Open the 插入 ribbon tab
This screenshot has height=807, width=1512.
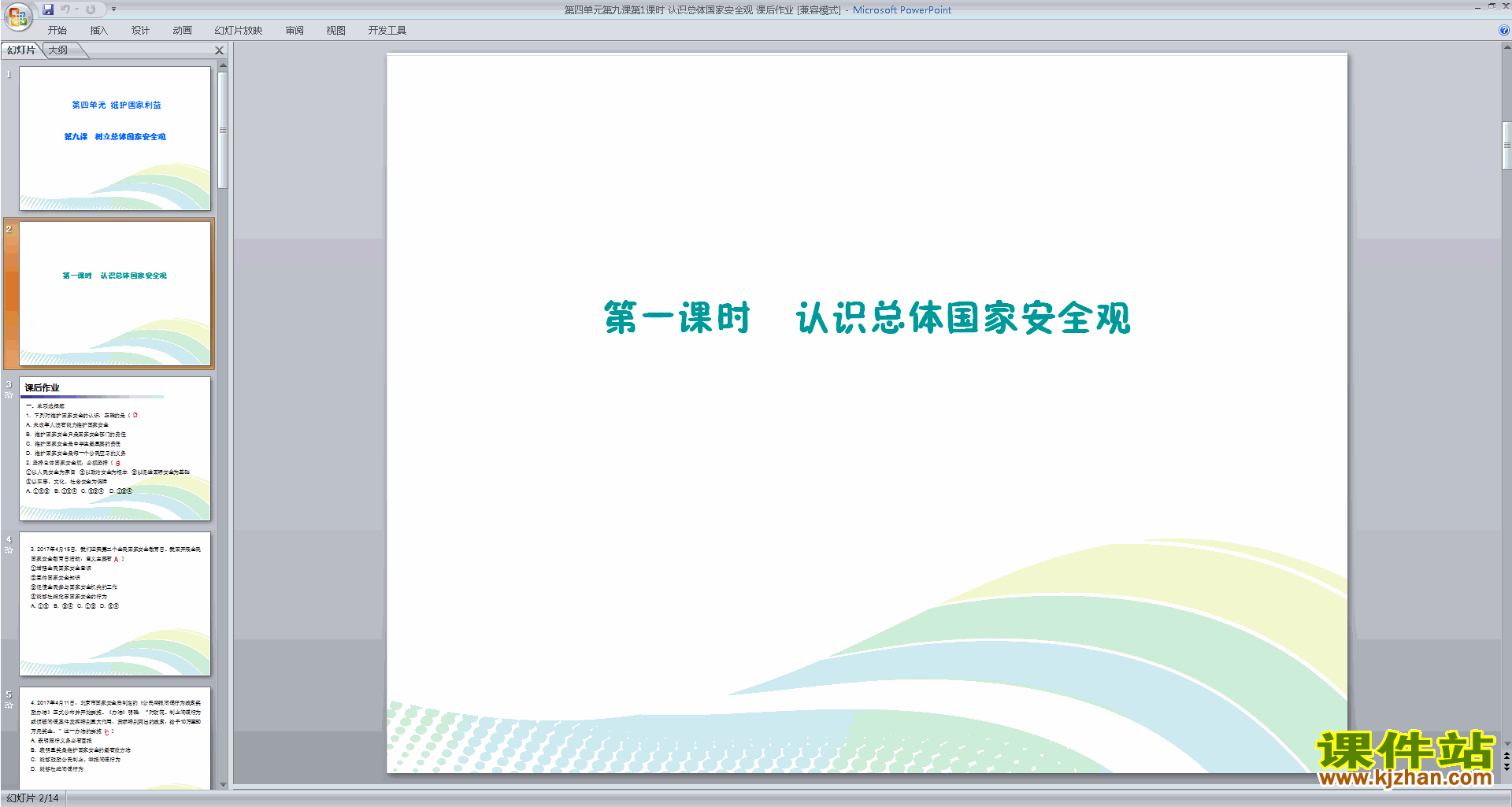(98, 31)
